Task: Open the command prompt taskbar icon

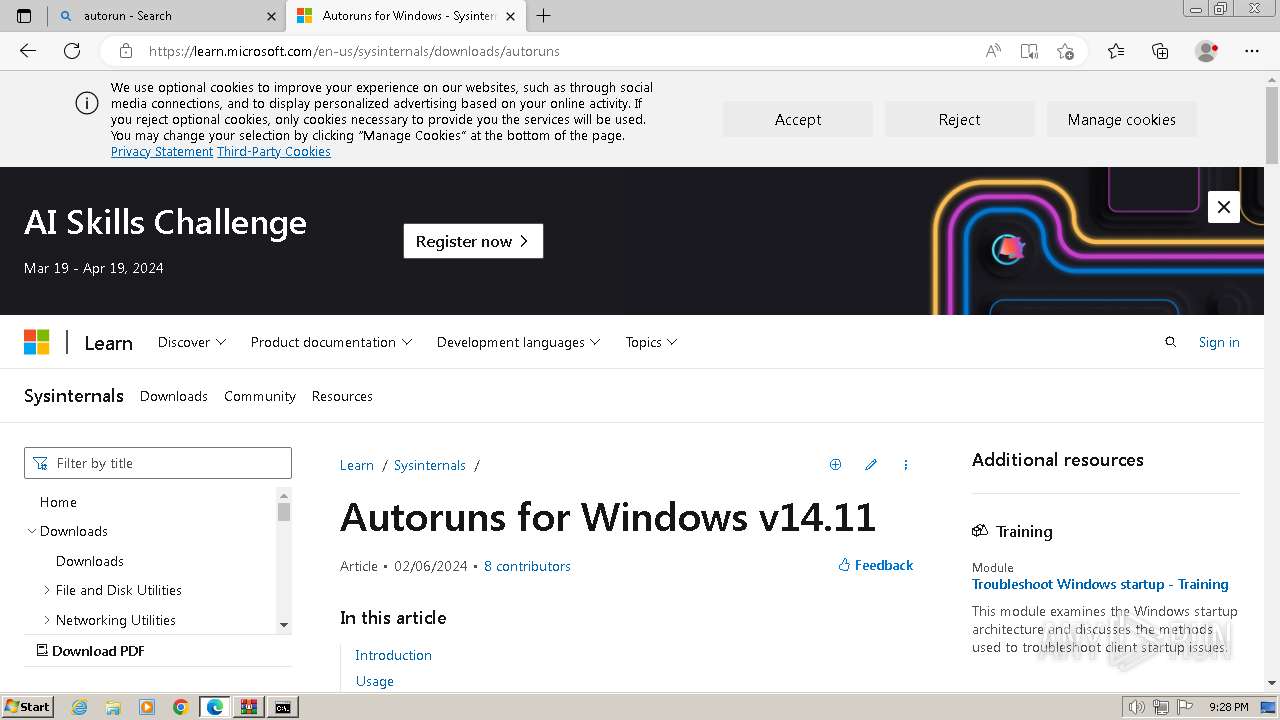Action: [283, 707]
